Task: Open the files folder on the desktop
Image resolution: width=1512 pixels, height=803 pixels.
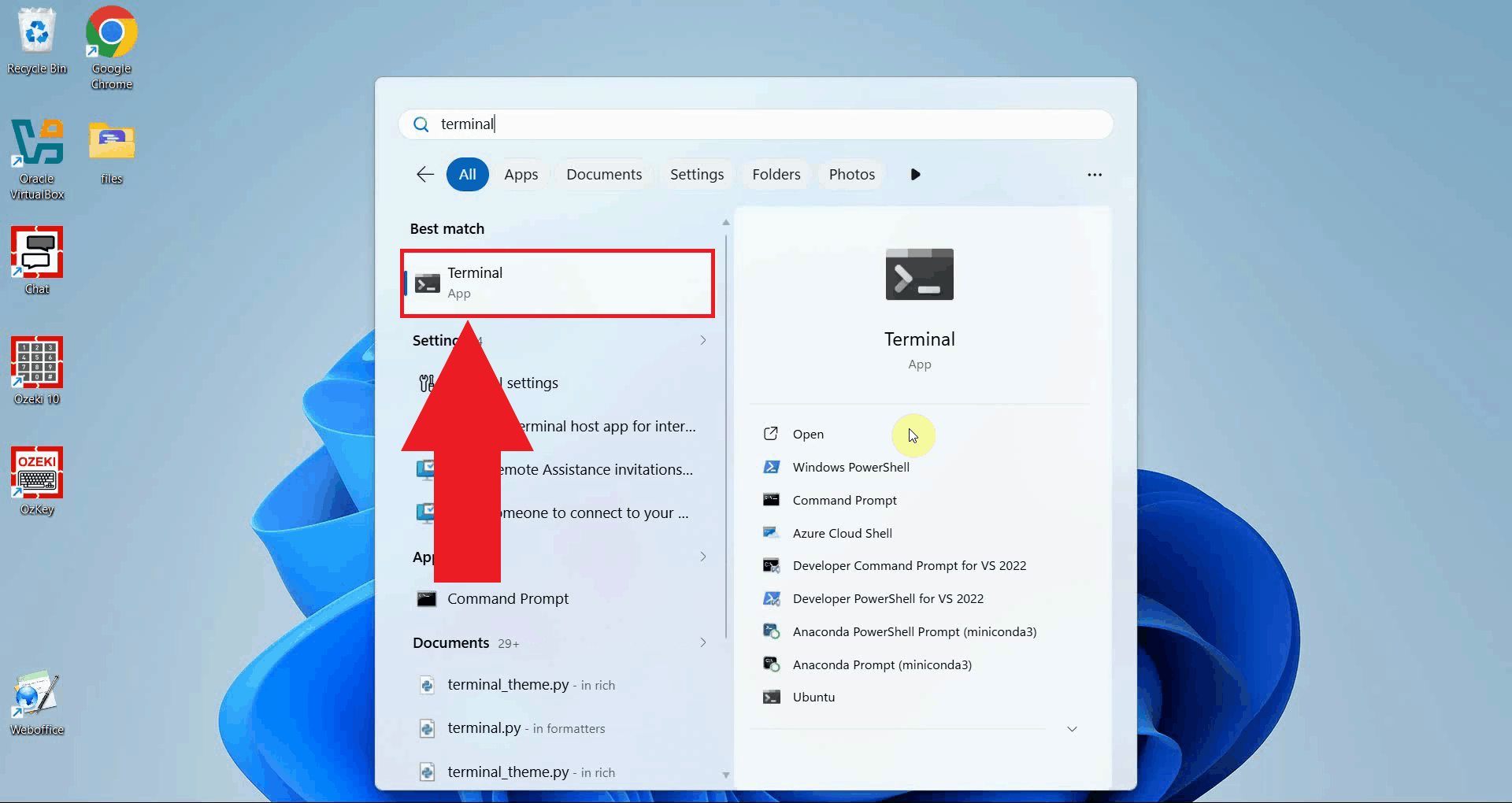Action: 112,153
